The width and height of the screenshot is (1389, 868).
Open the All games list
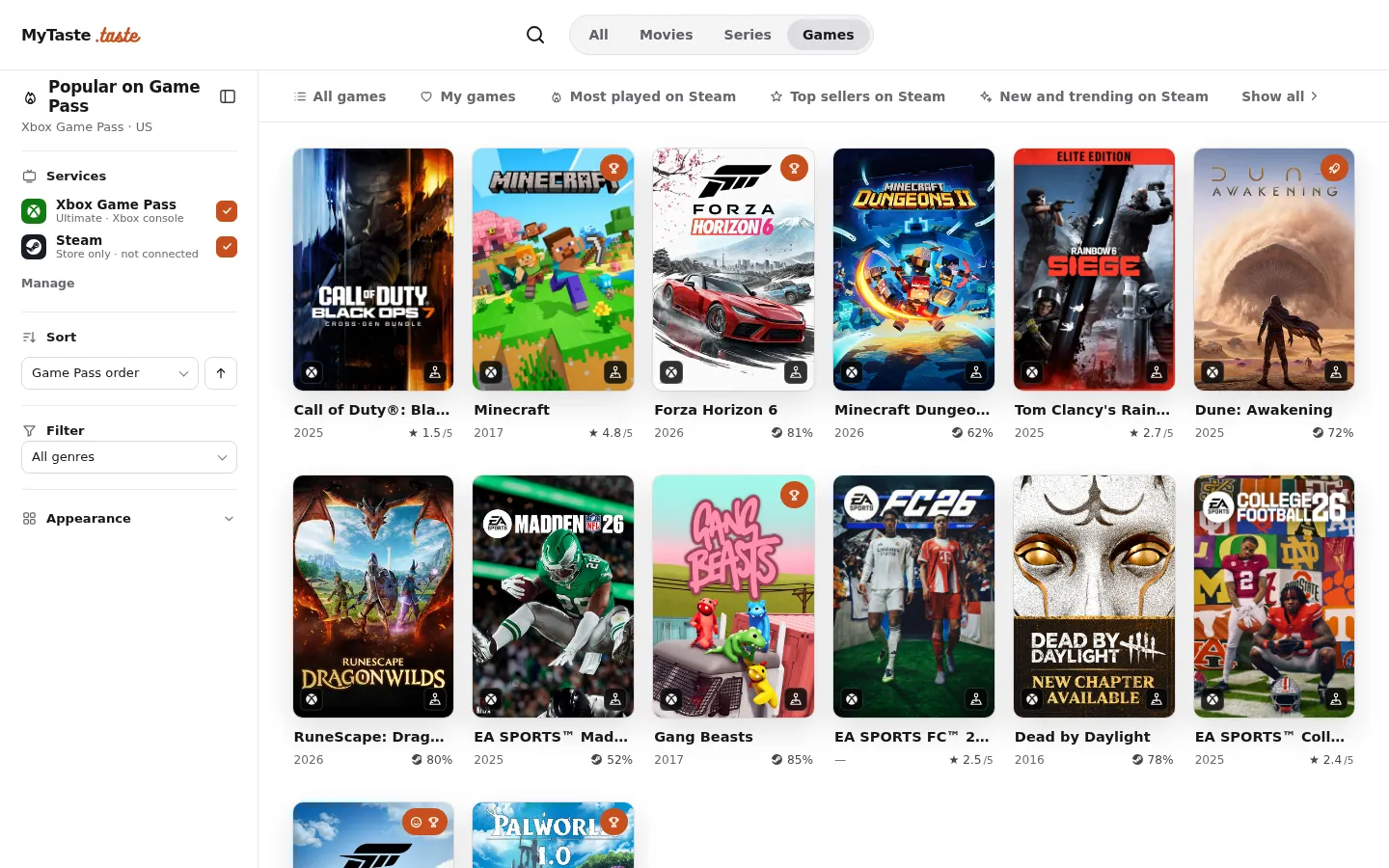[340, 96]
